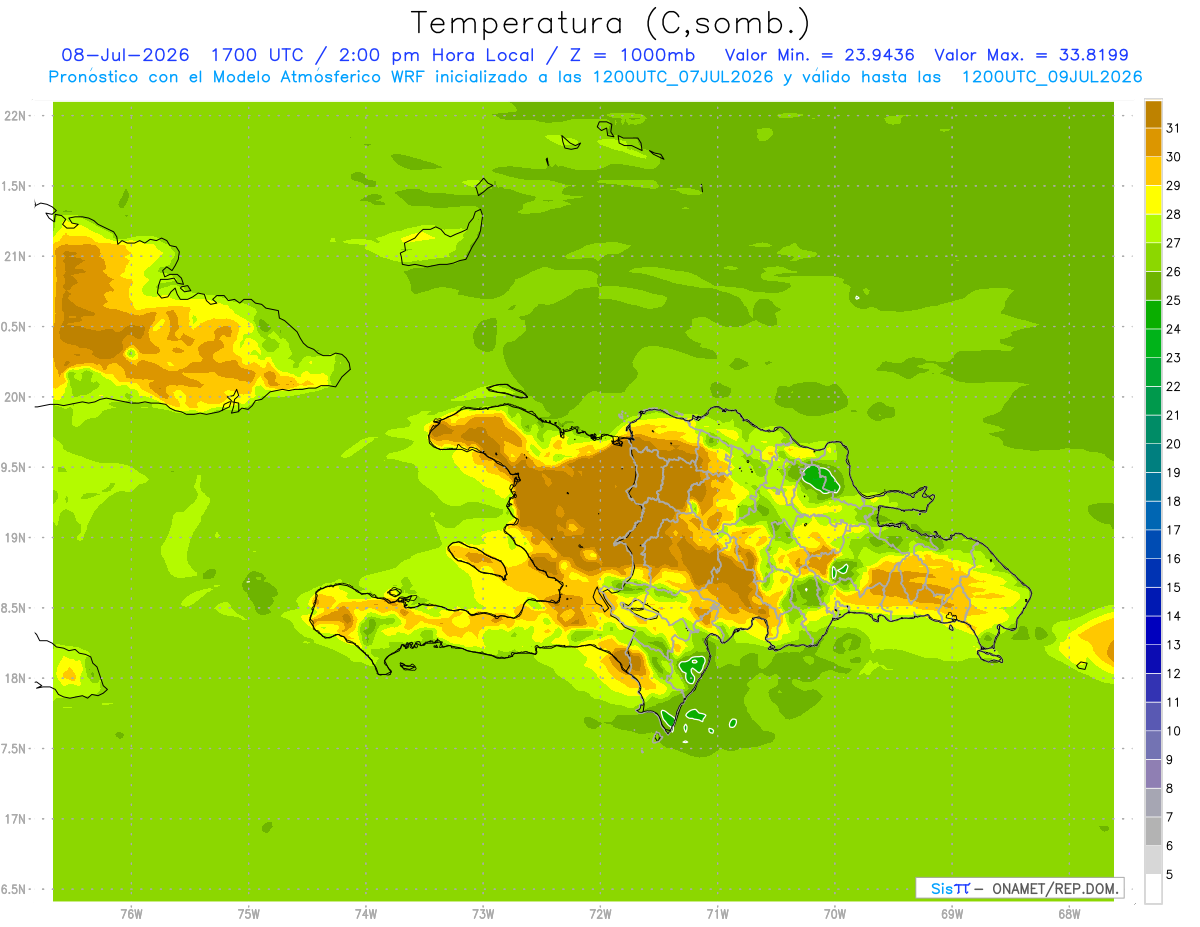Click the '74W' longitude axis label
The height and width of the screenshot is (927, 1200).
click(366, 914)
